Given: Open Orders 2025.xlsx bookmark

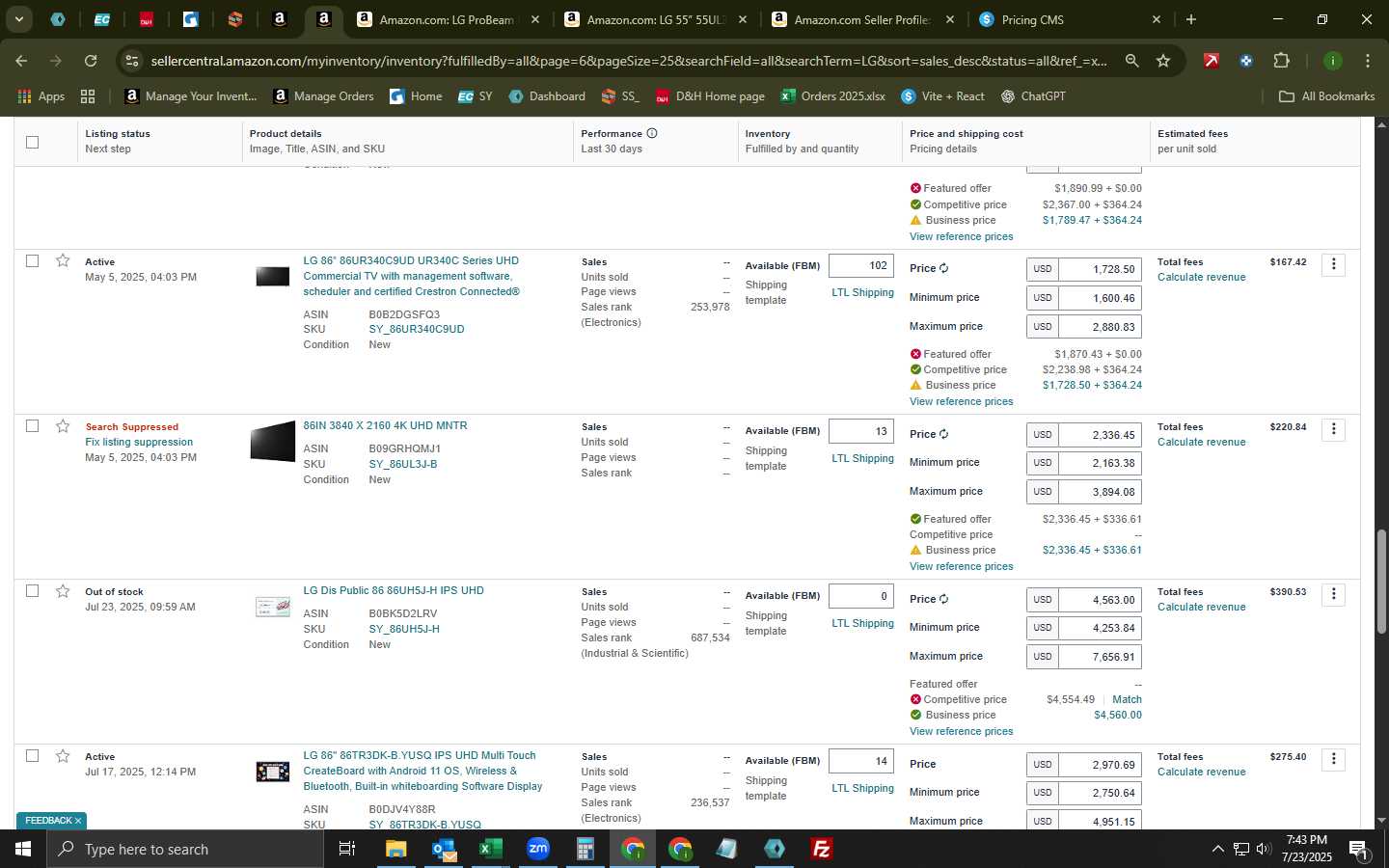Looking at the screenshot, I should pos(832,96).
